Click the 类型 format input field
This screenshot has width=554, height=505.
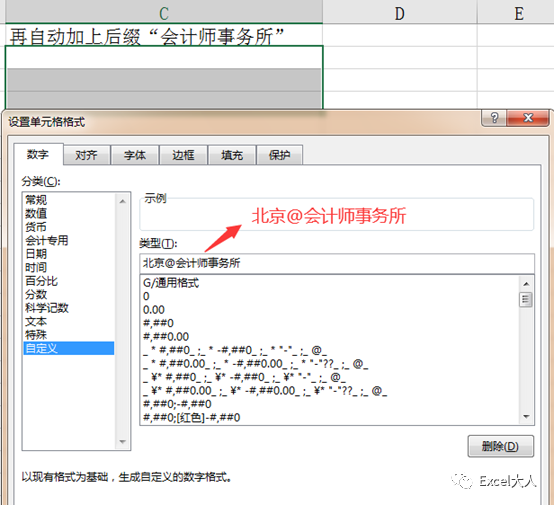pyautogui.click(x=337, y=263)
